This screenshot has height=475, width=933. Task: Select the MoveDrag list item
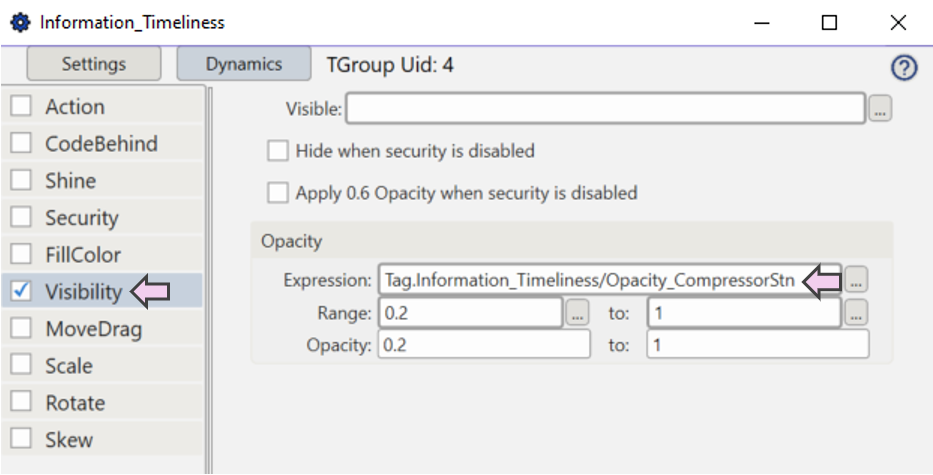93,329
